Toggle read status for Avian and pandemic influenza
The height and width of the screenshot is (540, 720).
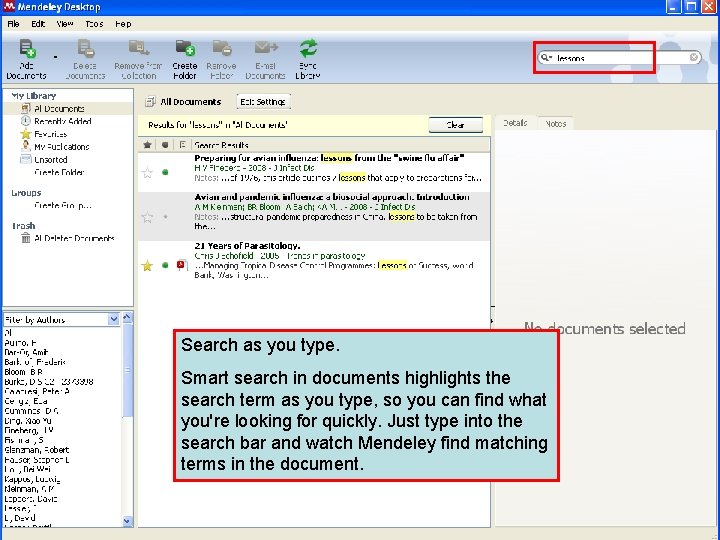(x=165, y=217)
